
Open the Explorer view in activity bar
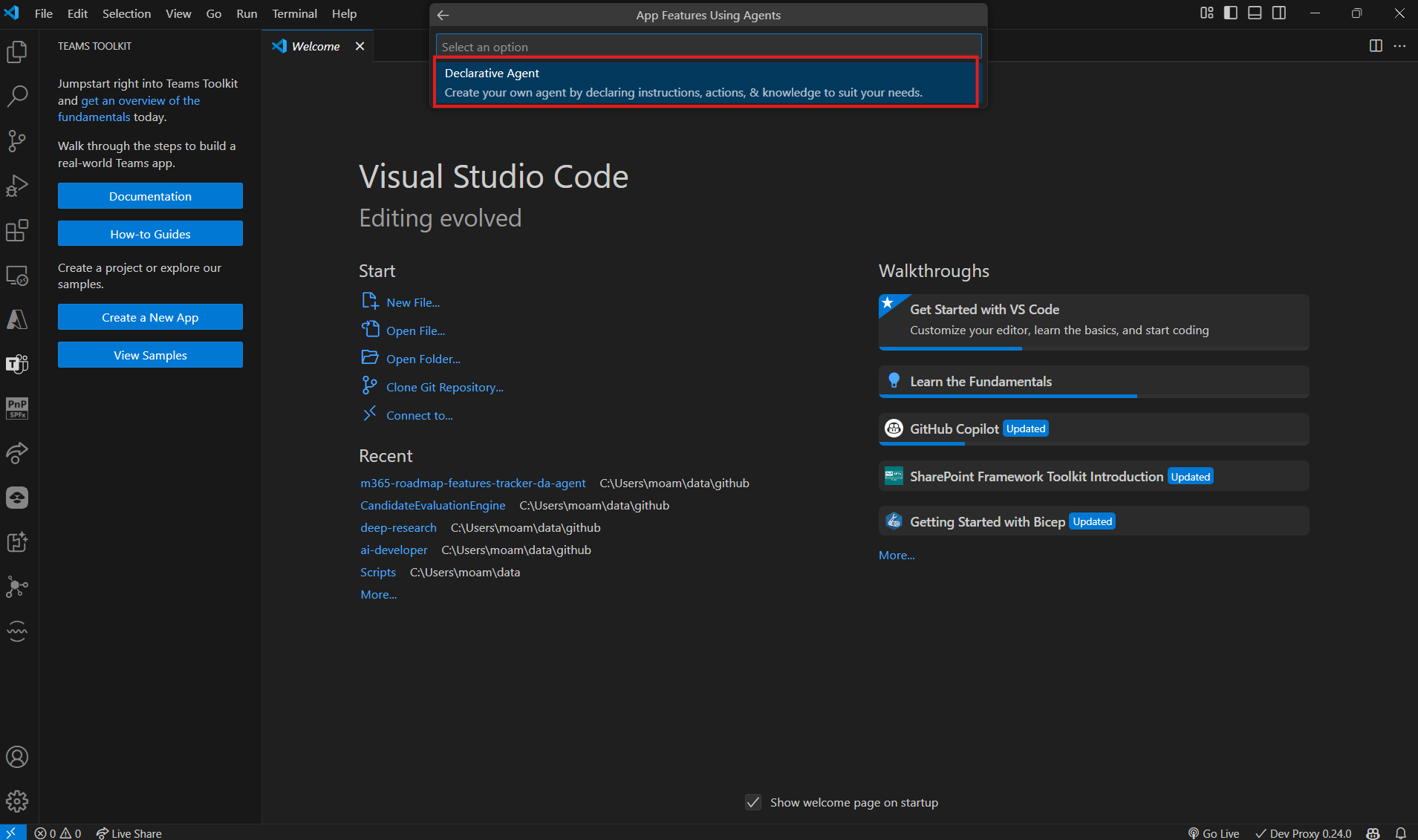coord(17,52)
